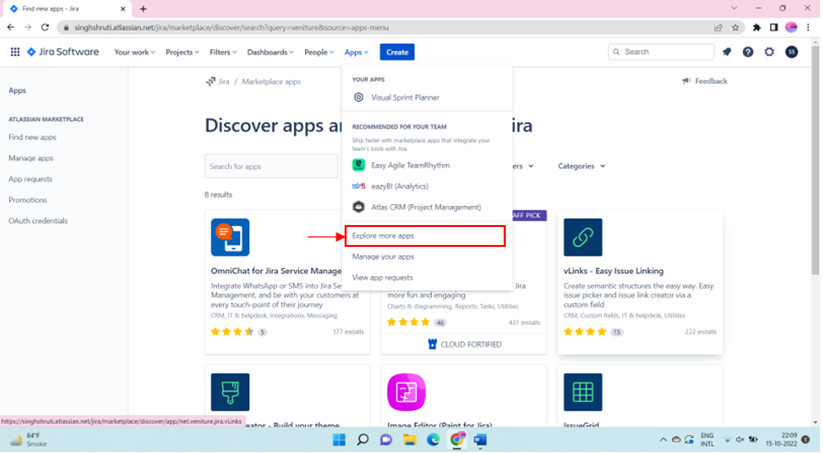Open weather widget showing 84°F Smoke
823x453 pixels.
[x=29, y=440]
